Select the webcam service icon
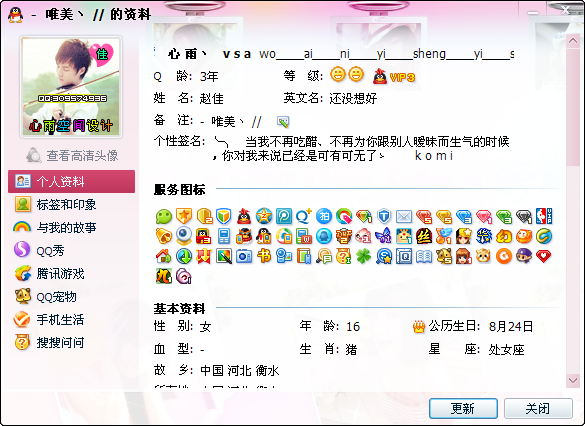 184,236
